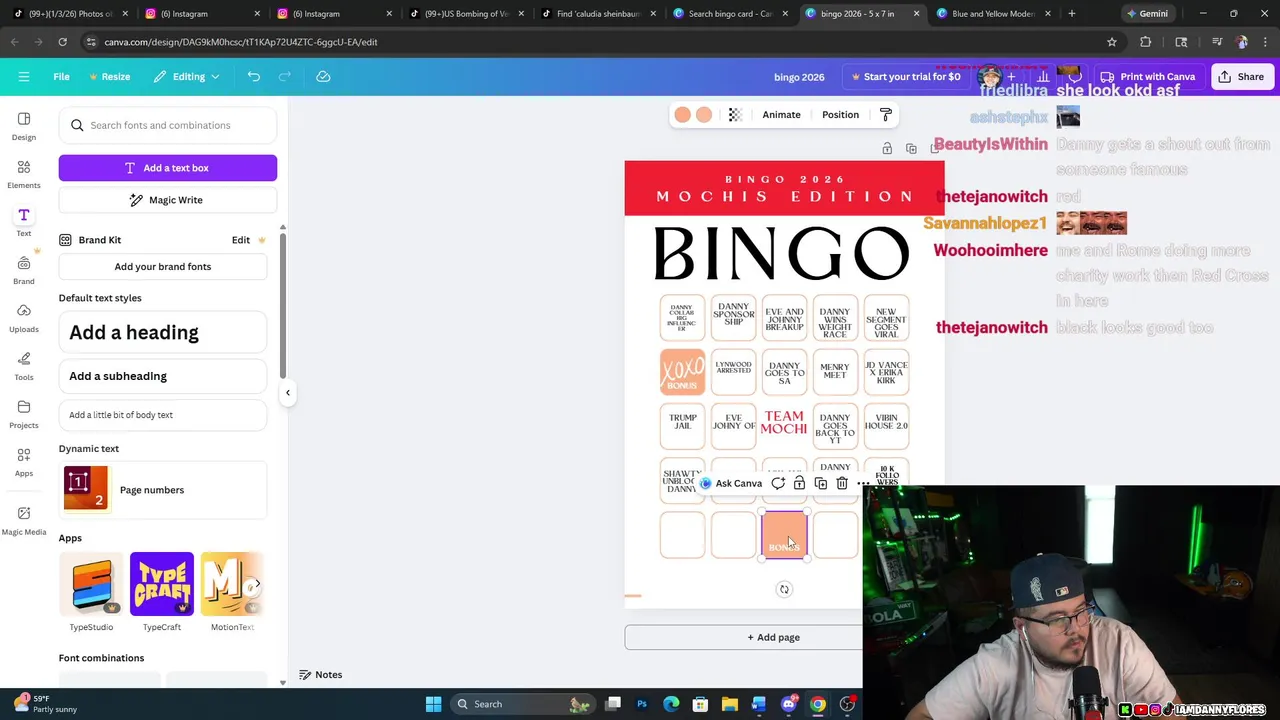This screenshot has height=720, width=1280.
Task: Collapse the side panel with arrow handle
Action: click(288, 393)
